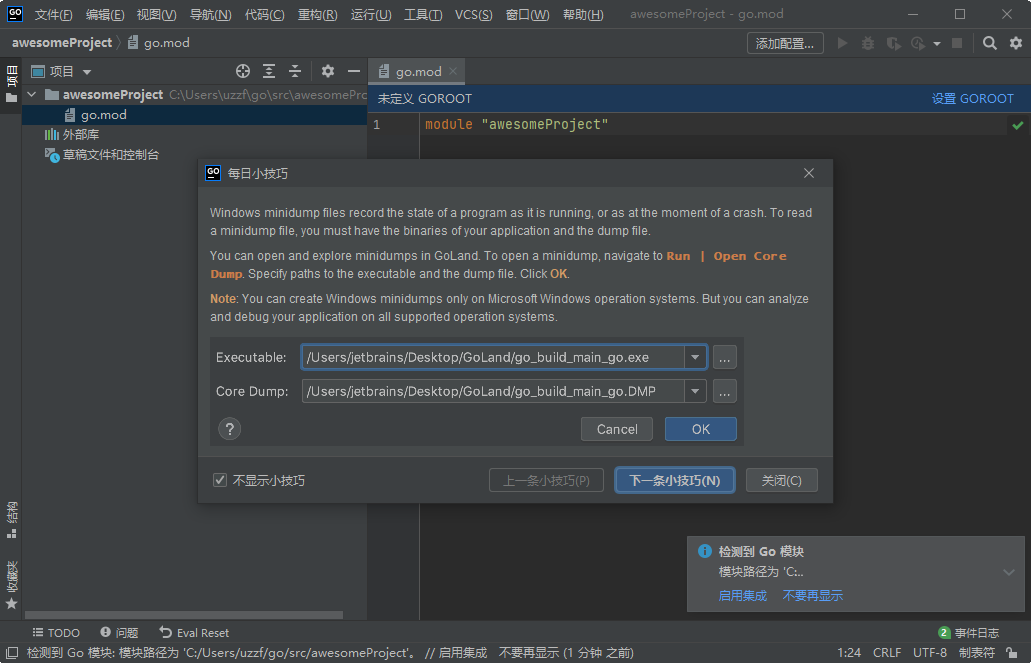Click the Core Dump path input field
Screen dimensions: 1031x663
[493, 391]
